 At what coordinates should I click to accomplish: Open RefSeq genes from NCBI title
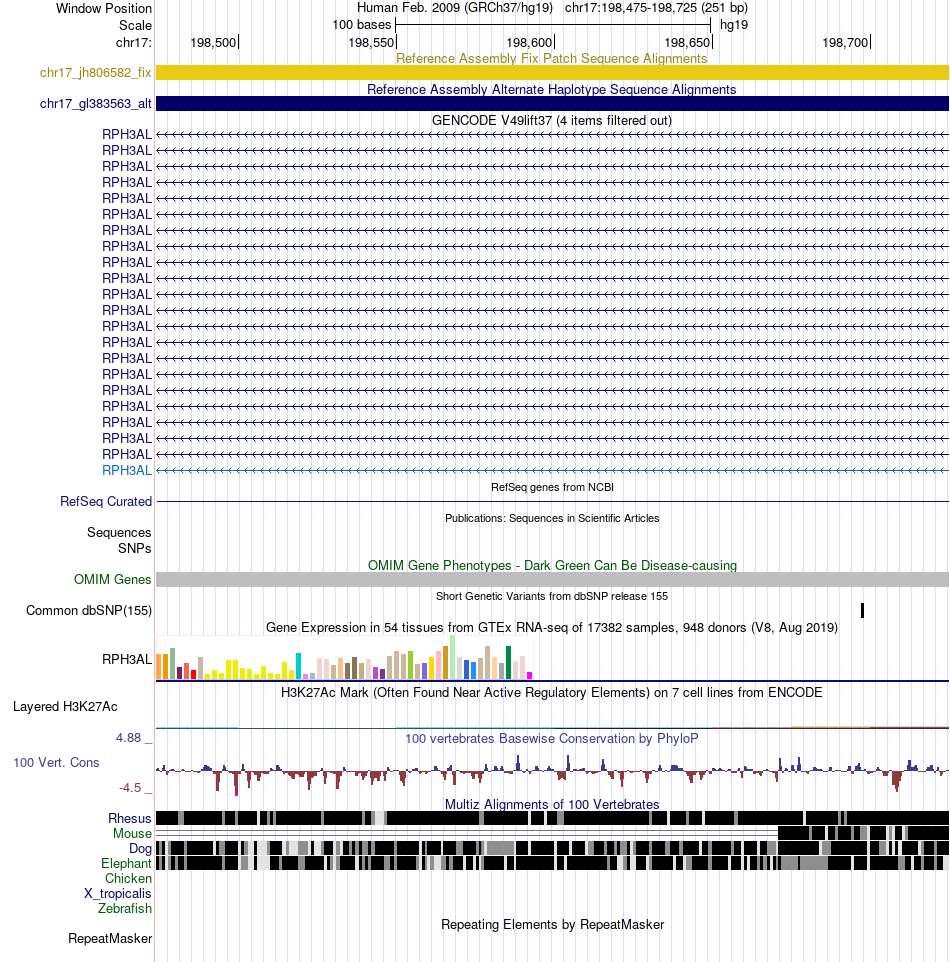(x=552, y=487)
